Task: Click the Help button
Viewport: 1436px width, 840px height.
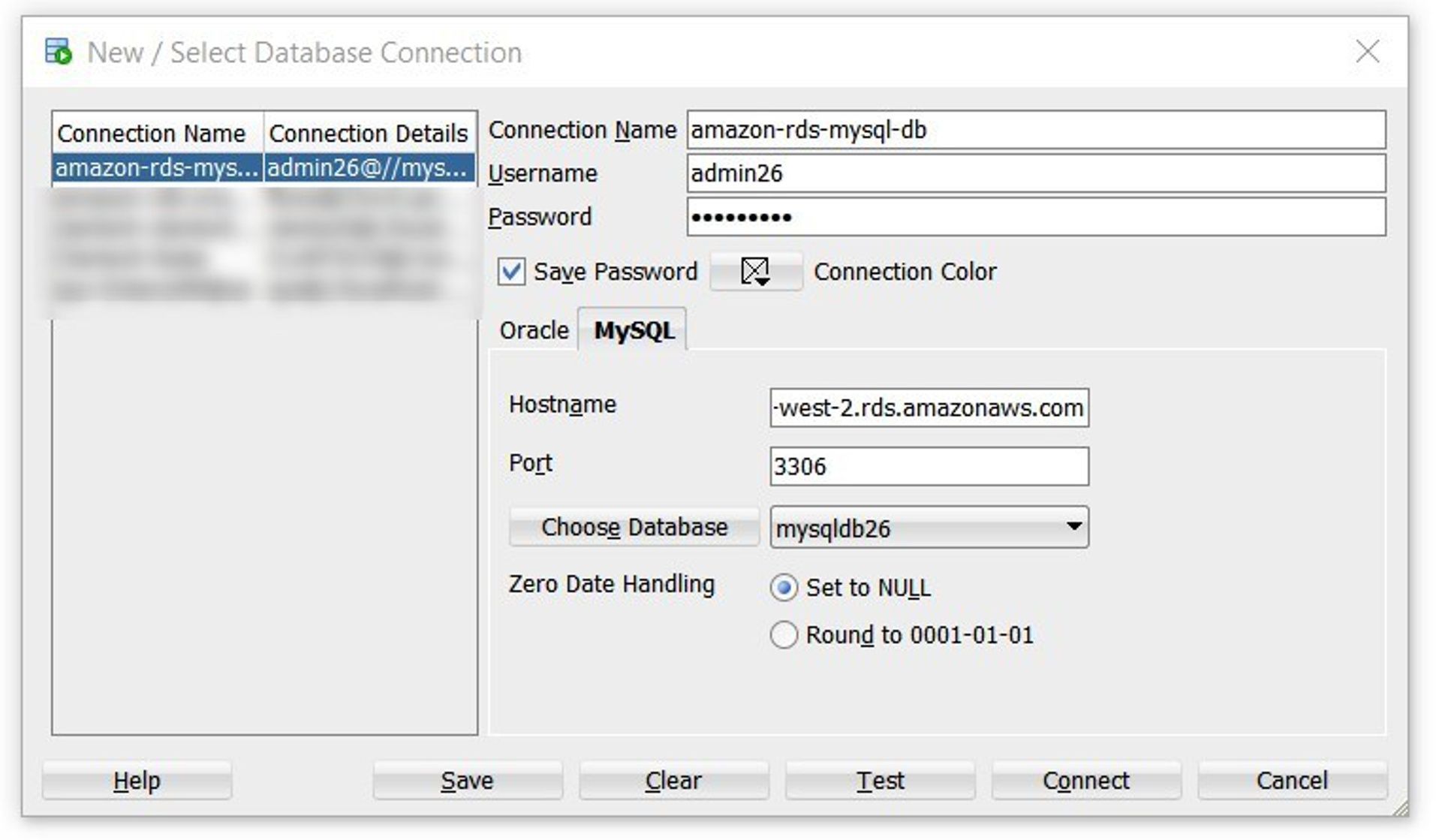Action: 137,781
